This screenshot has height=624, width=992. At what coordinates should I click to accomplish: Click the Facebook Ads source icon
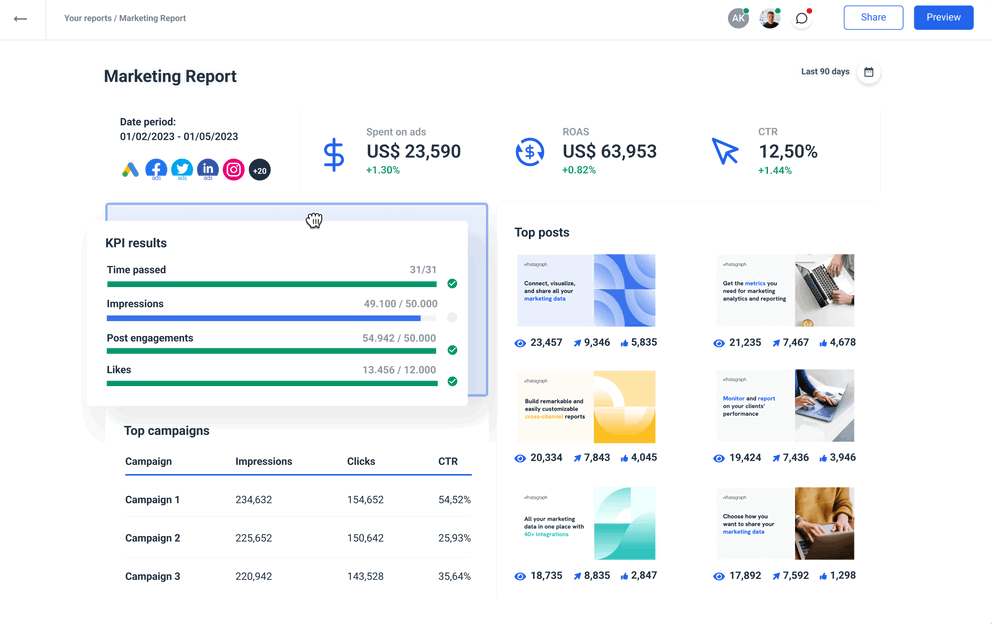pos(156,170)
